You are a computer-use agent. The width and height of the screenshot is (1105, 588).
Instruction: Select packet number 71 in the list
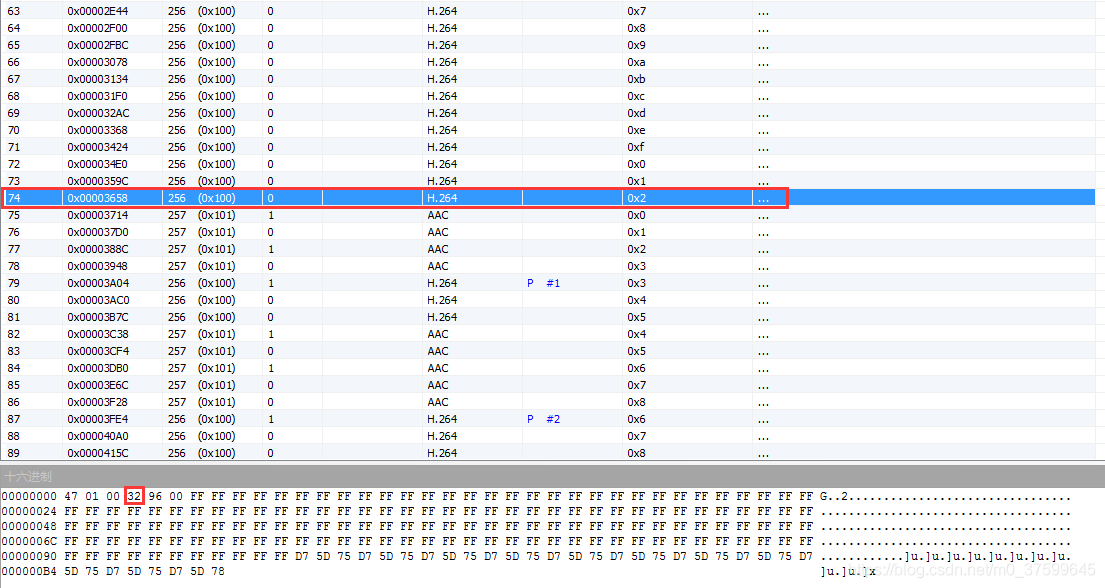tap(548, 147)
